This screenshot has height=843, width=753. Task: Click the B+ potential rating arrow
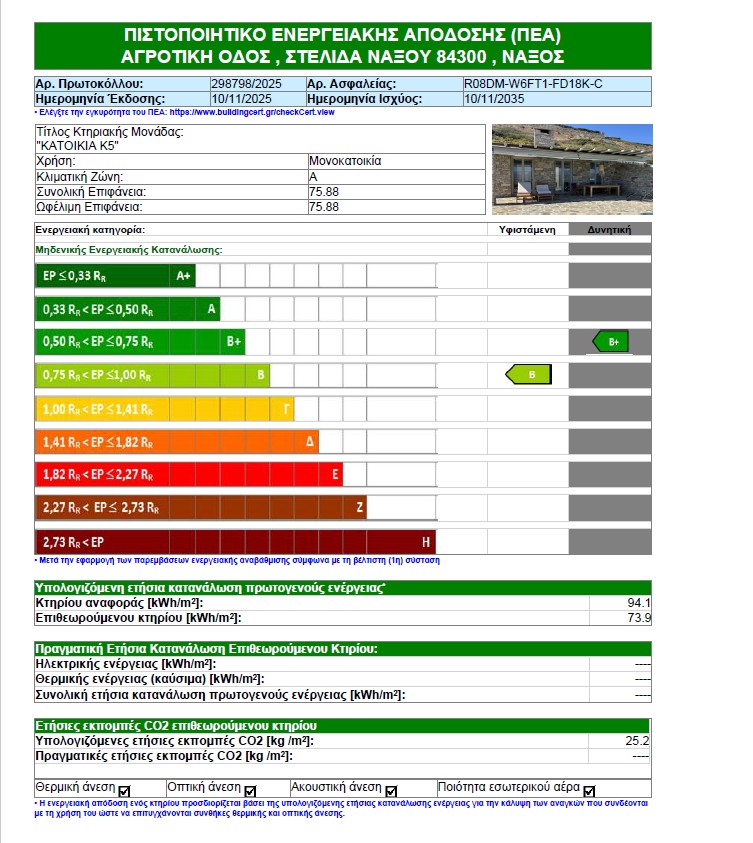pyautogui.click(x=610, y=342)
